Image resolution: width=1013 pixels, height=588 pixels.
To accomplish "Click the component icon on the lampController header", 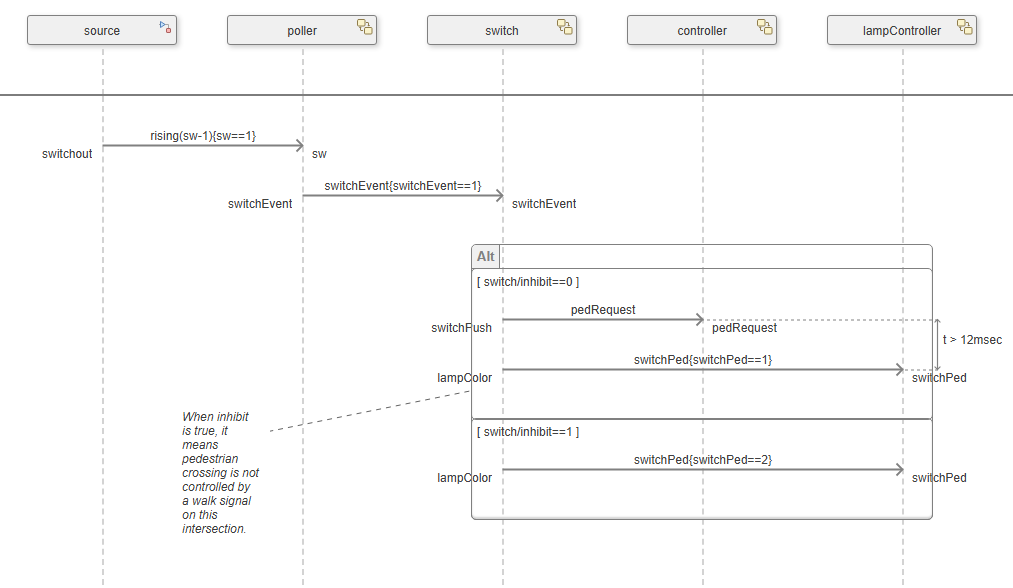I will pos(964,28).
